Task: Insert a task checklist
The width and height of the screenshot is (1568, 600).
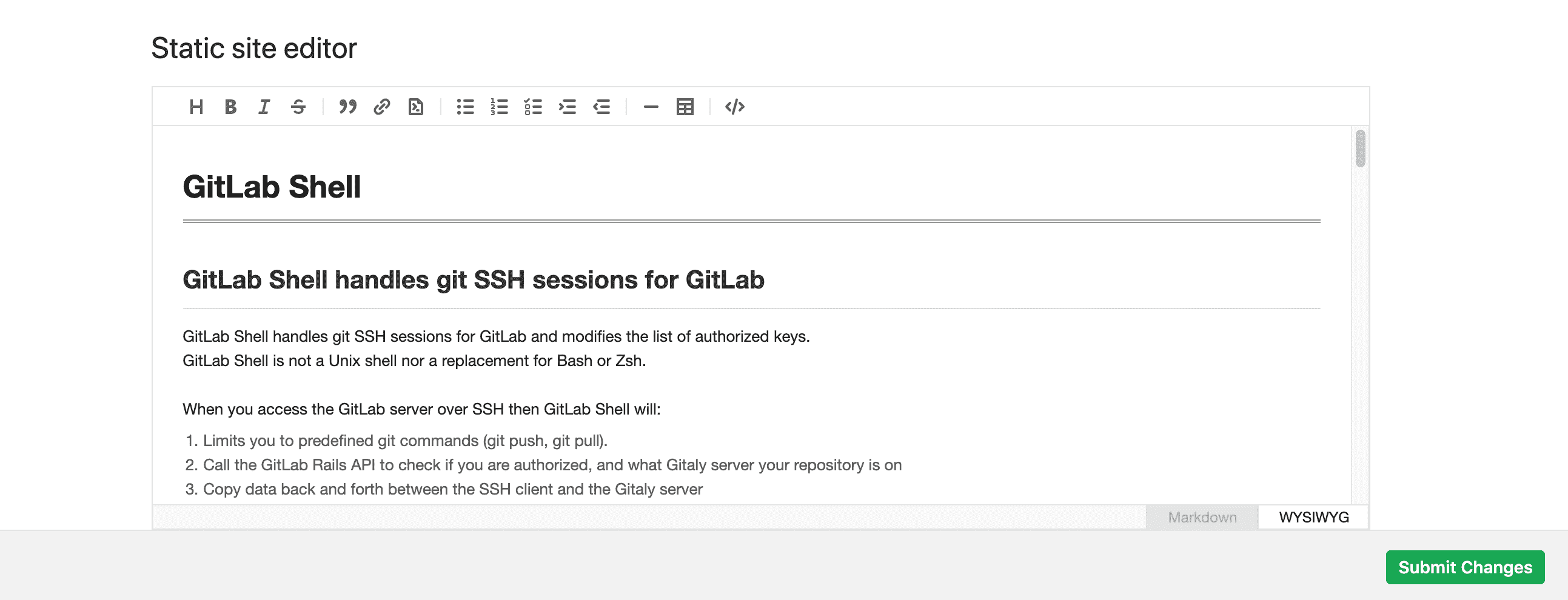Action: click(x=533, y=107)
